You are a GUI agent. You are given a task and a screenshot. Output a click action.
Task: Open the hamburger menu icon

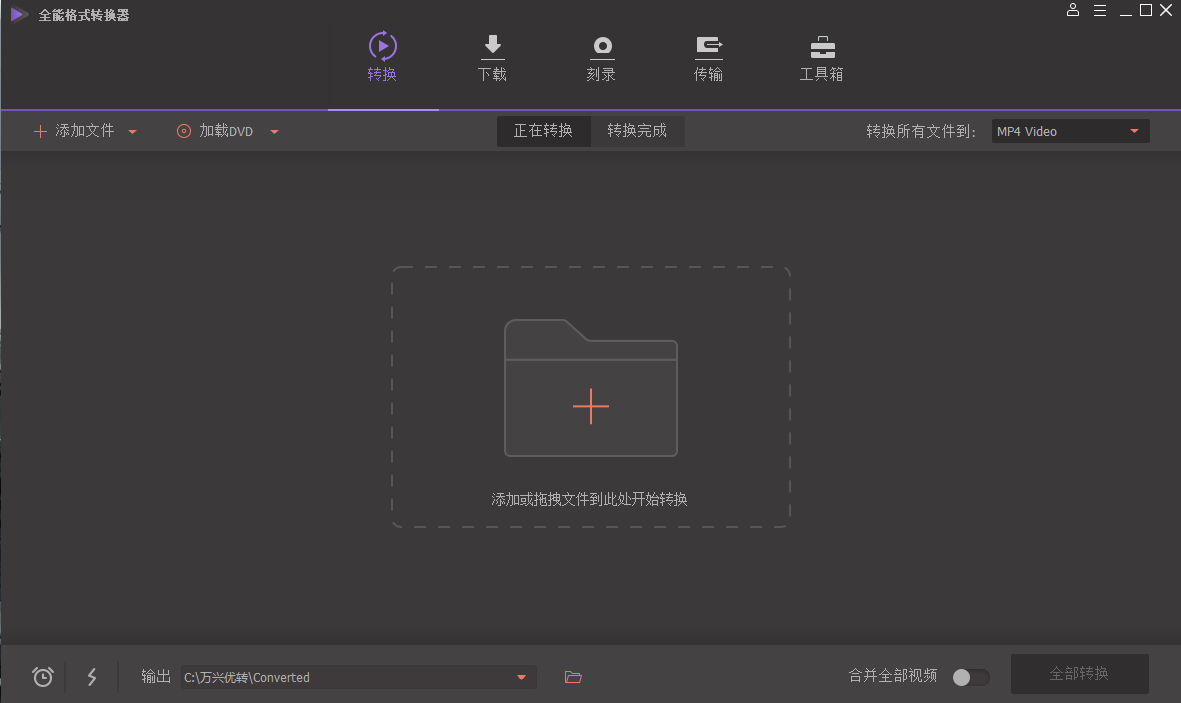(1100, 11)
